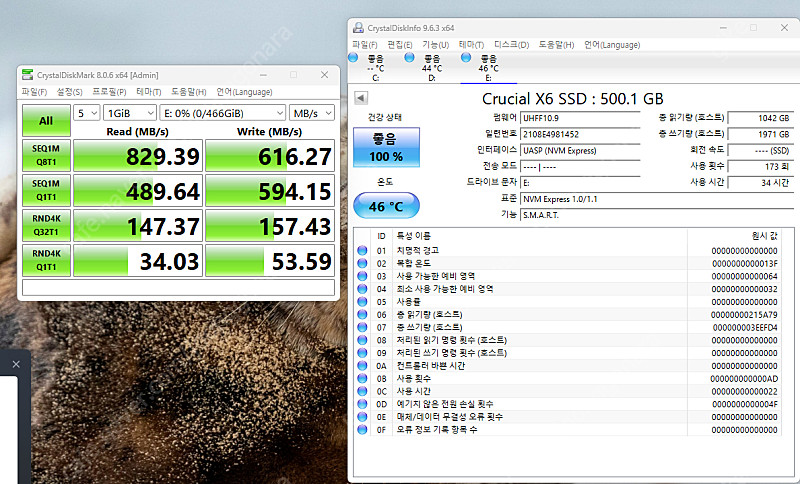Viewport: 800px width, 484px height.
Task: Click raw value 0000000215A79
Action: pyautogui.click(x=744, y=314)
